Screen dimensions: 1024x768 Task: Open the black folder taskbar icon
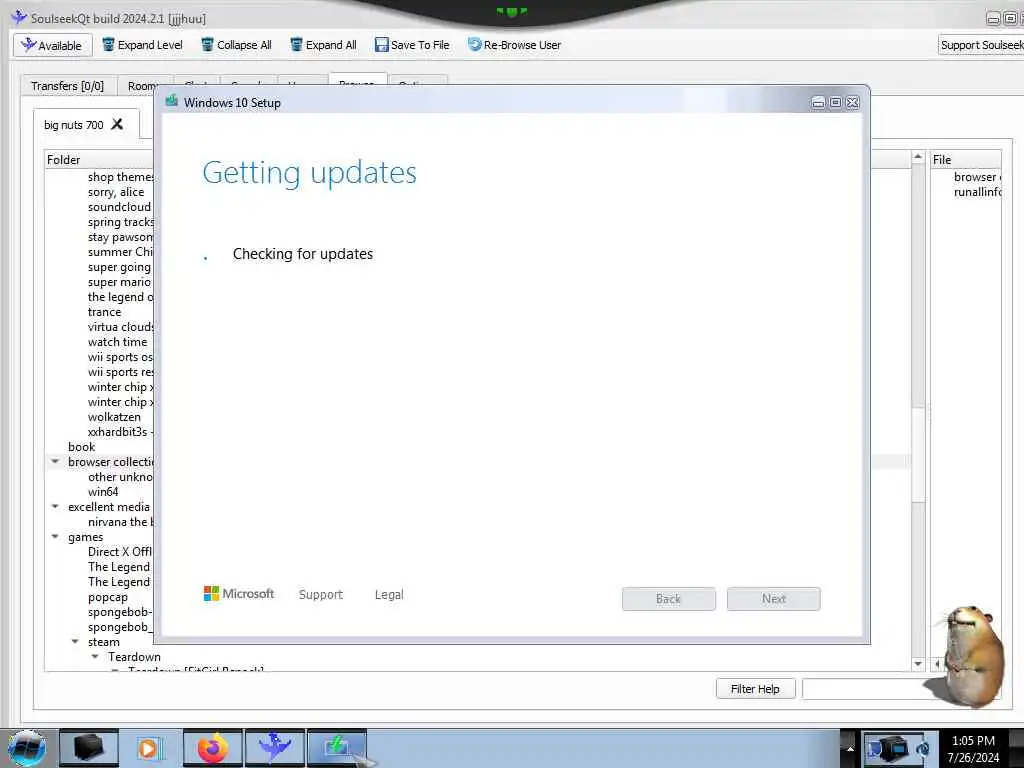(89, 748)
